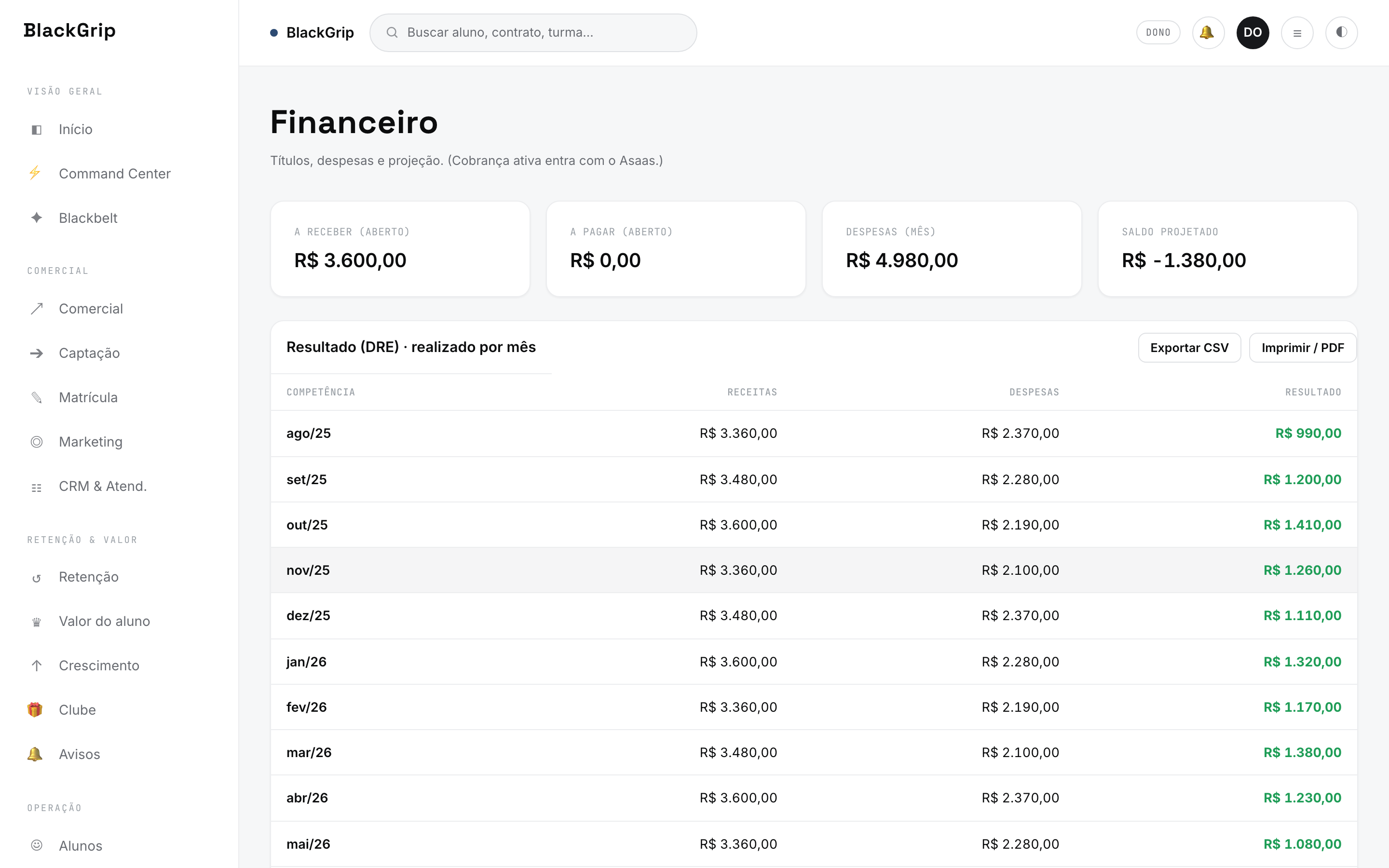The height and width of the screenshot is (868, 1389).
Task: Click the search magnifier icon
Action: 392,33
